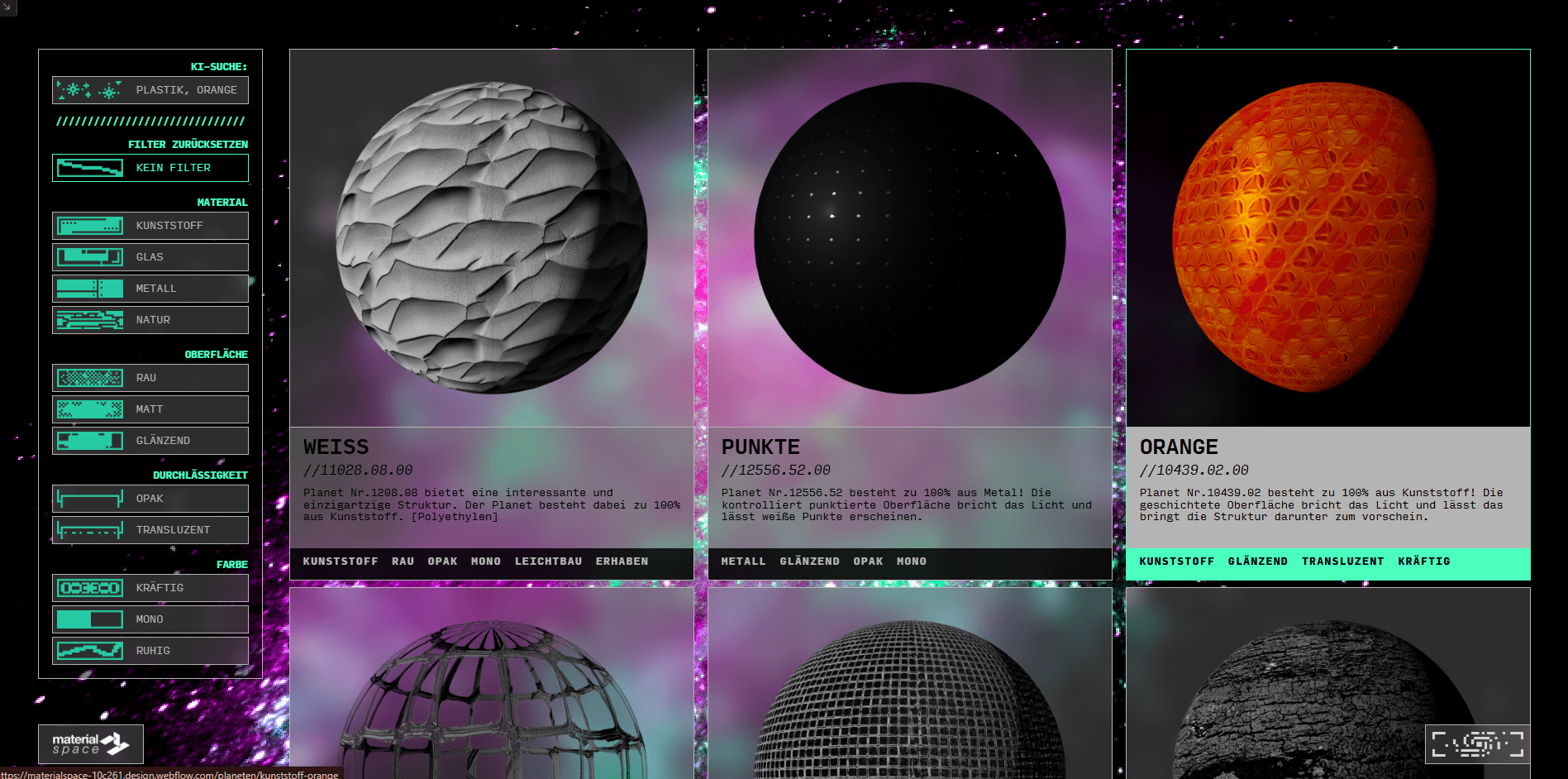This screenshot has width=1568, height=779.
Task: Click the //10439.02.00 planet number
Action: (1194, 471)
